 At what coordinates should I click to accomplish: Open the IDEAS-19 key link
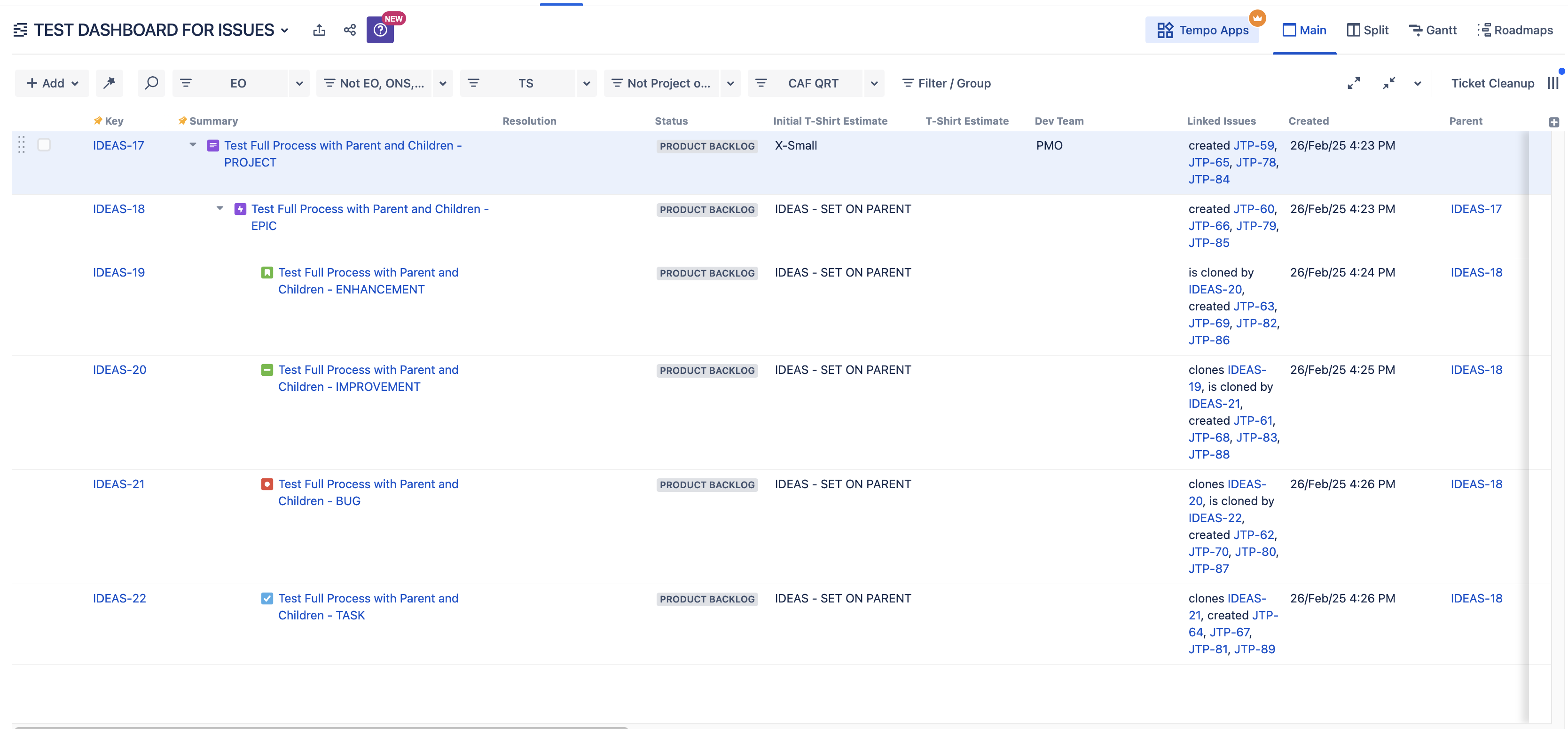[x=119, y=272]
